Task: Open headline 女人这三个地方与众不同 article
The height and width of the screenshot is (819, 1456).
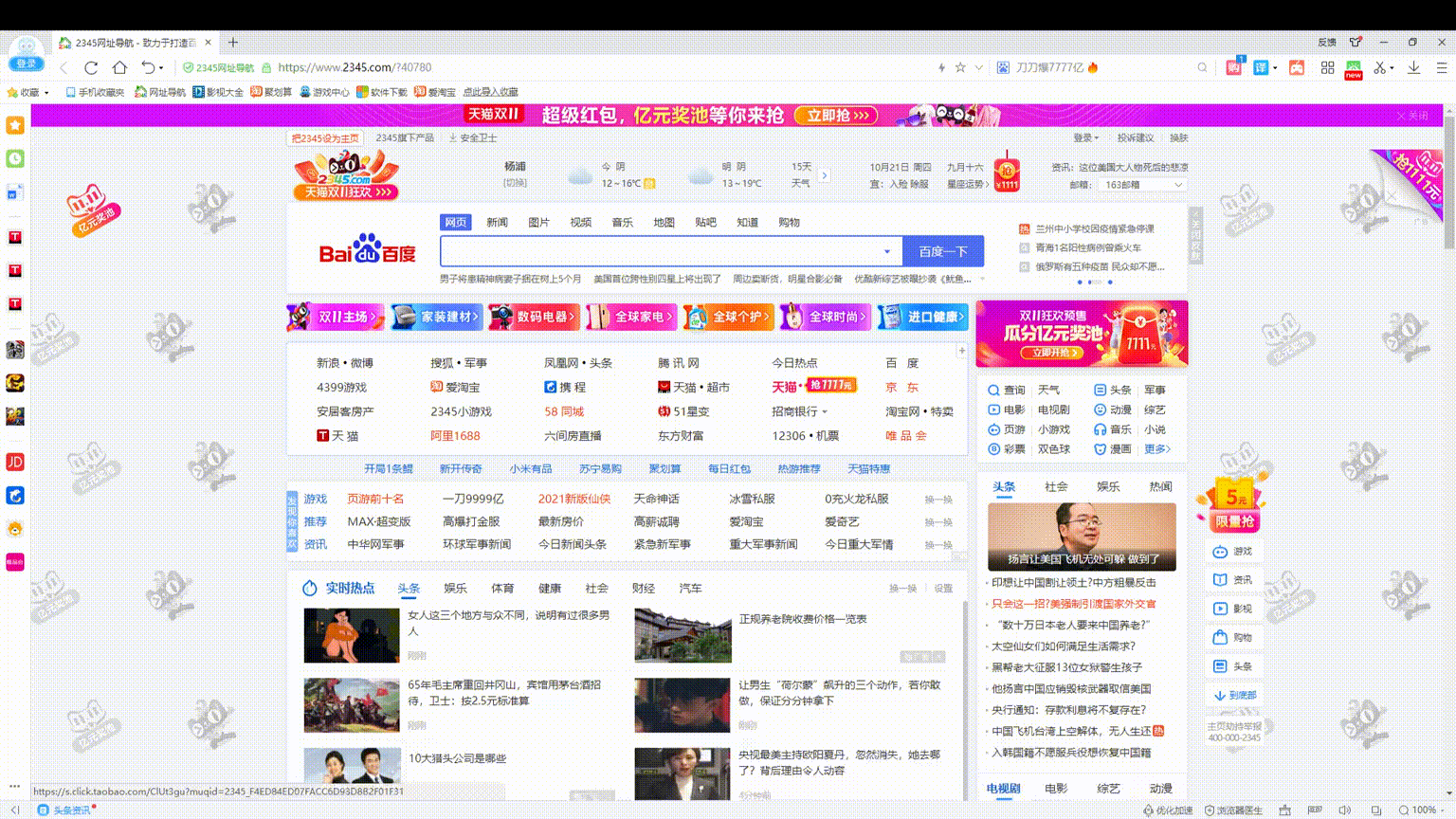Action: tap(508, 623)
